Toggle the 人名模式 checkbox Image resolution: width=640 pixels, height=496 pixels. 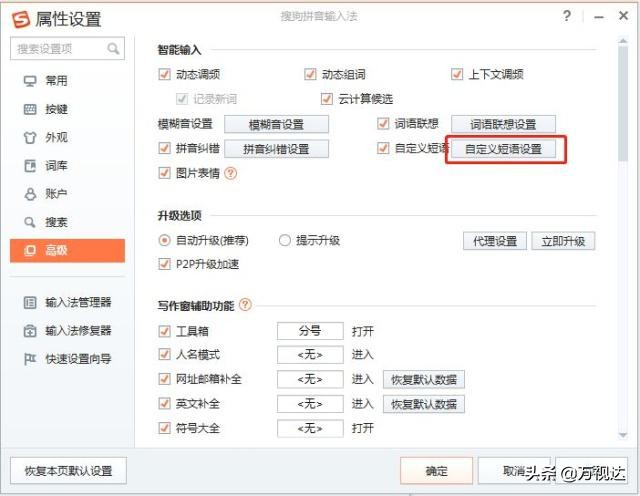pyautogui.click(x=164, y=354)
